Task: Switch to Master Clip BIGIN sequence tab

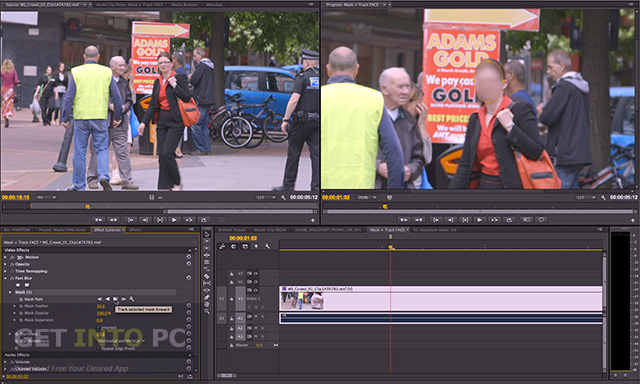Action: (270, 230)
